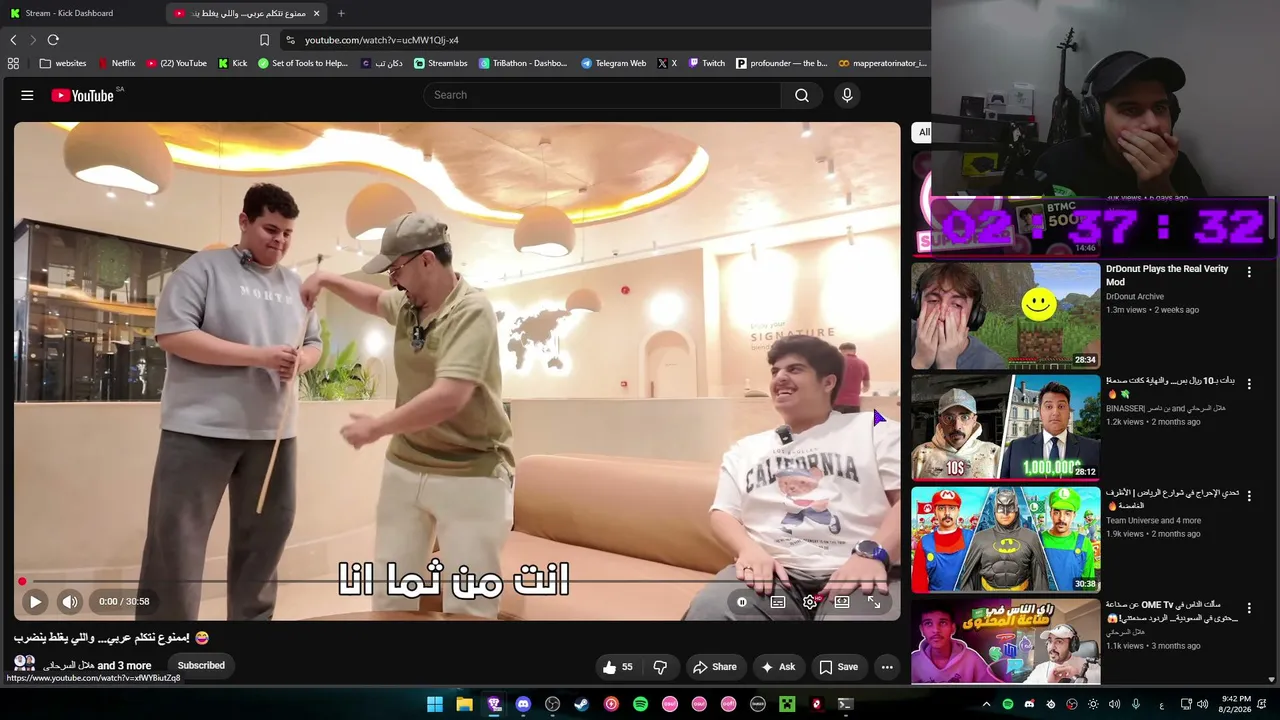Viewport: 1280px width, 720px height.
Task: Open the 'websites' bookmarks folder
Action: tap(63, 63)
